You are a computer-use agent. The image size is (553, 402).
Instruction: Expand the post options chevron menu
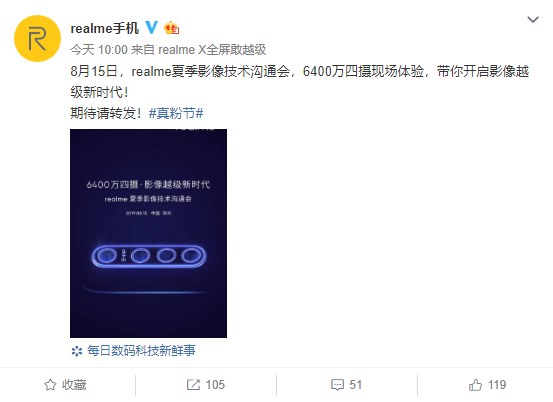point(533,20)
